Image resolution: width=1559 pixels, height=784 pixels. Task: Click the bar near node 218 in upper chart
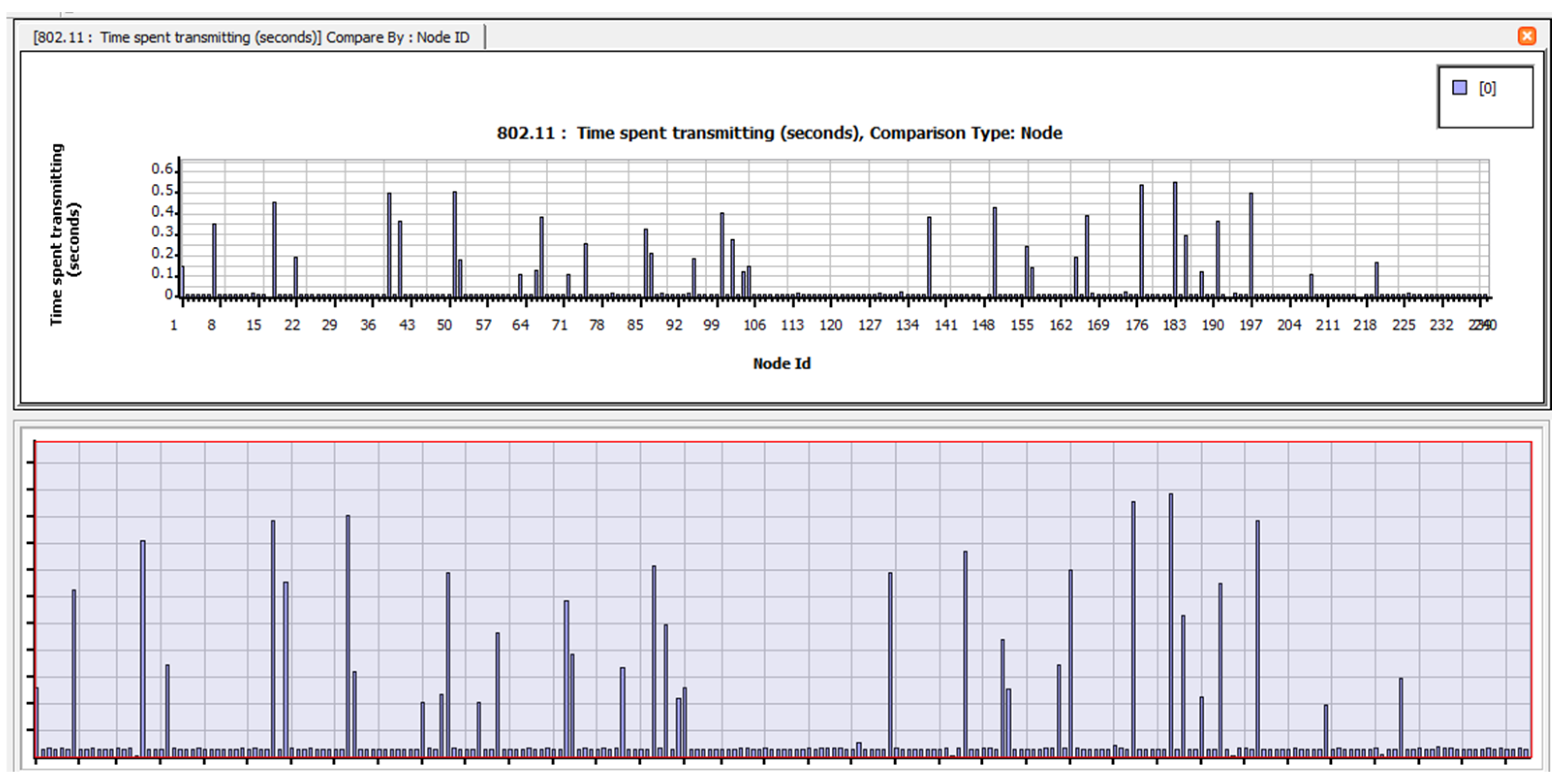[1376, 279]
